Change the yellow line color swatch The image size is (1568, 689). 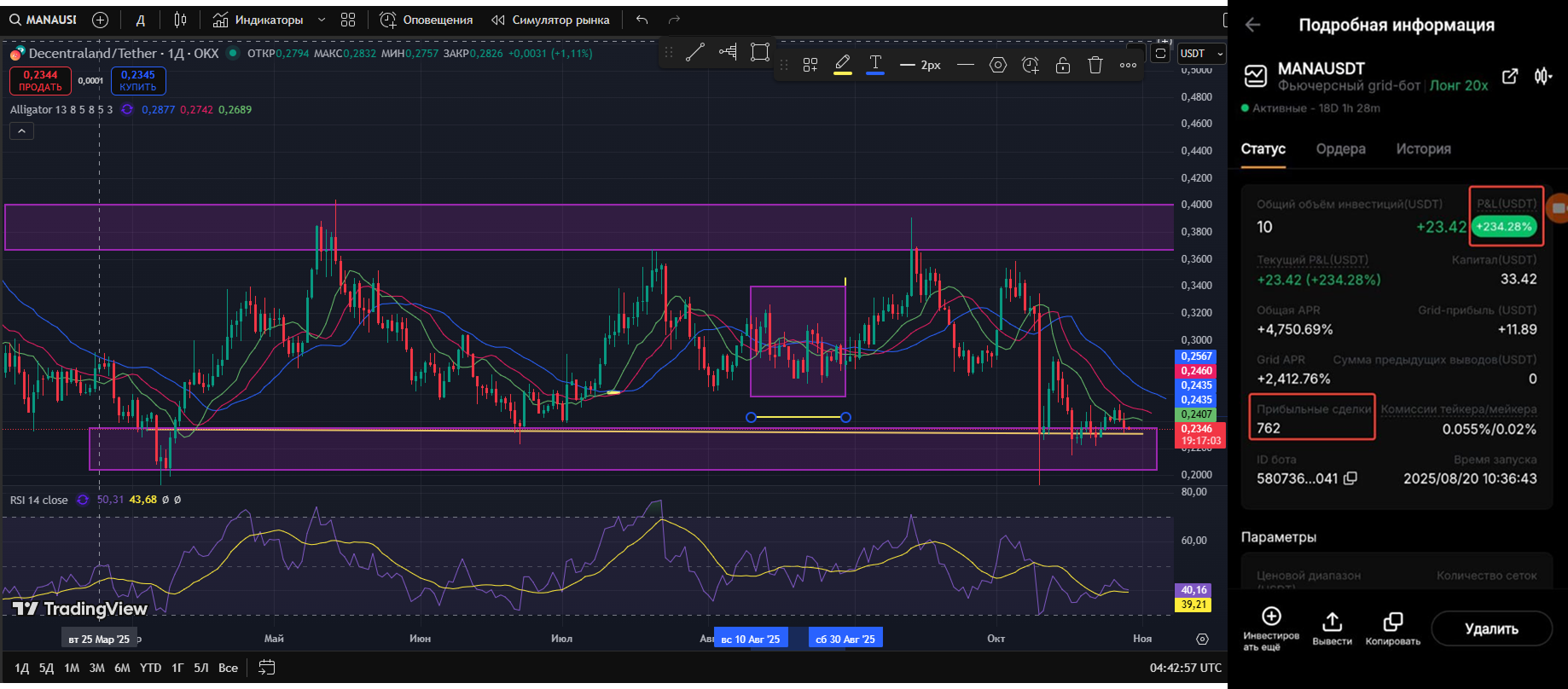[x=843, y=65]
